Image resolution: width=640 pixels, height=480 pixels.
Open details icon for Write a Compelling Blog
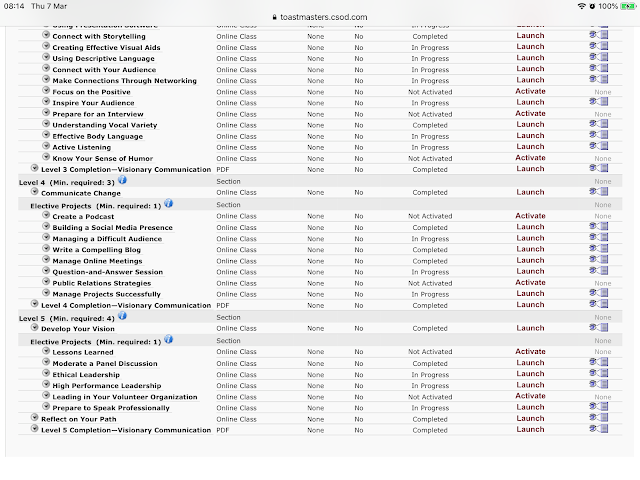pos(599,249)
